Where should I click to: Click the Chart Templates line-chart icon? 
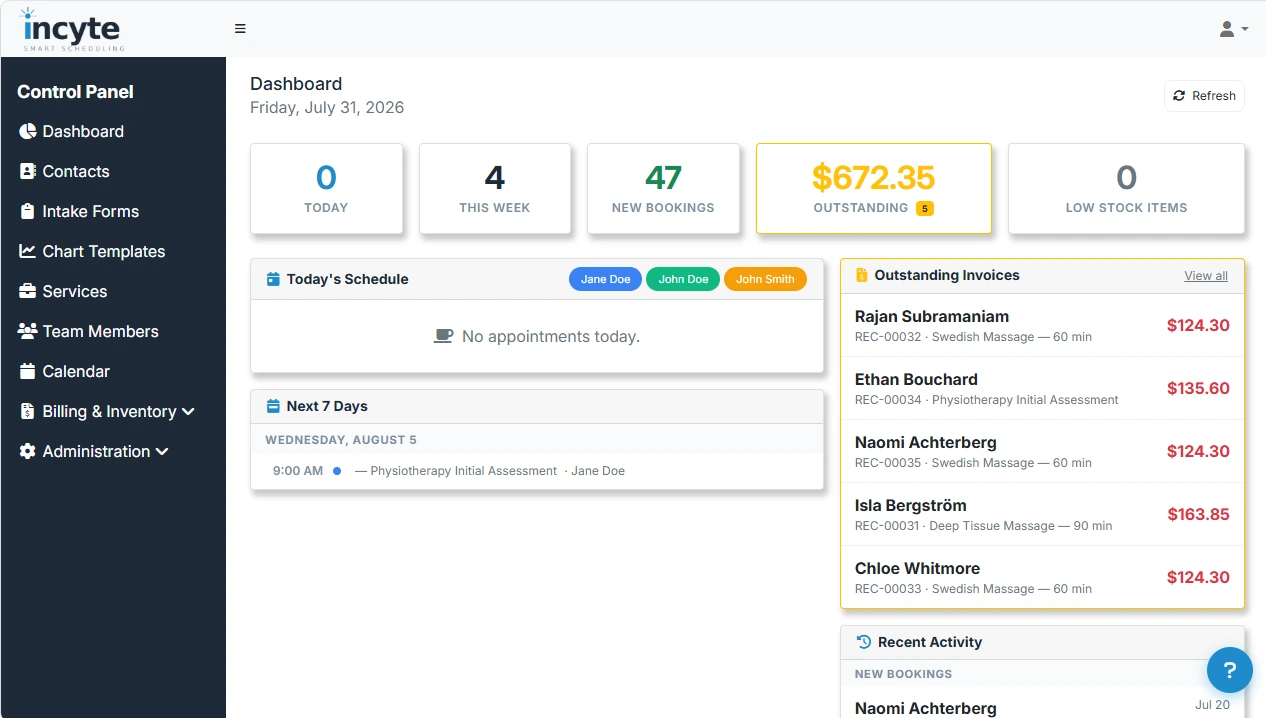(27, 251)
